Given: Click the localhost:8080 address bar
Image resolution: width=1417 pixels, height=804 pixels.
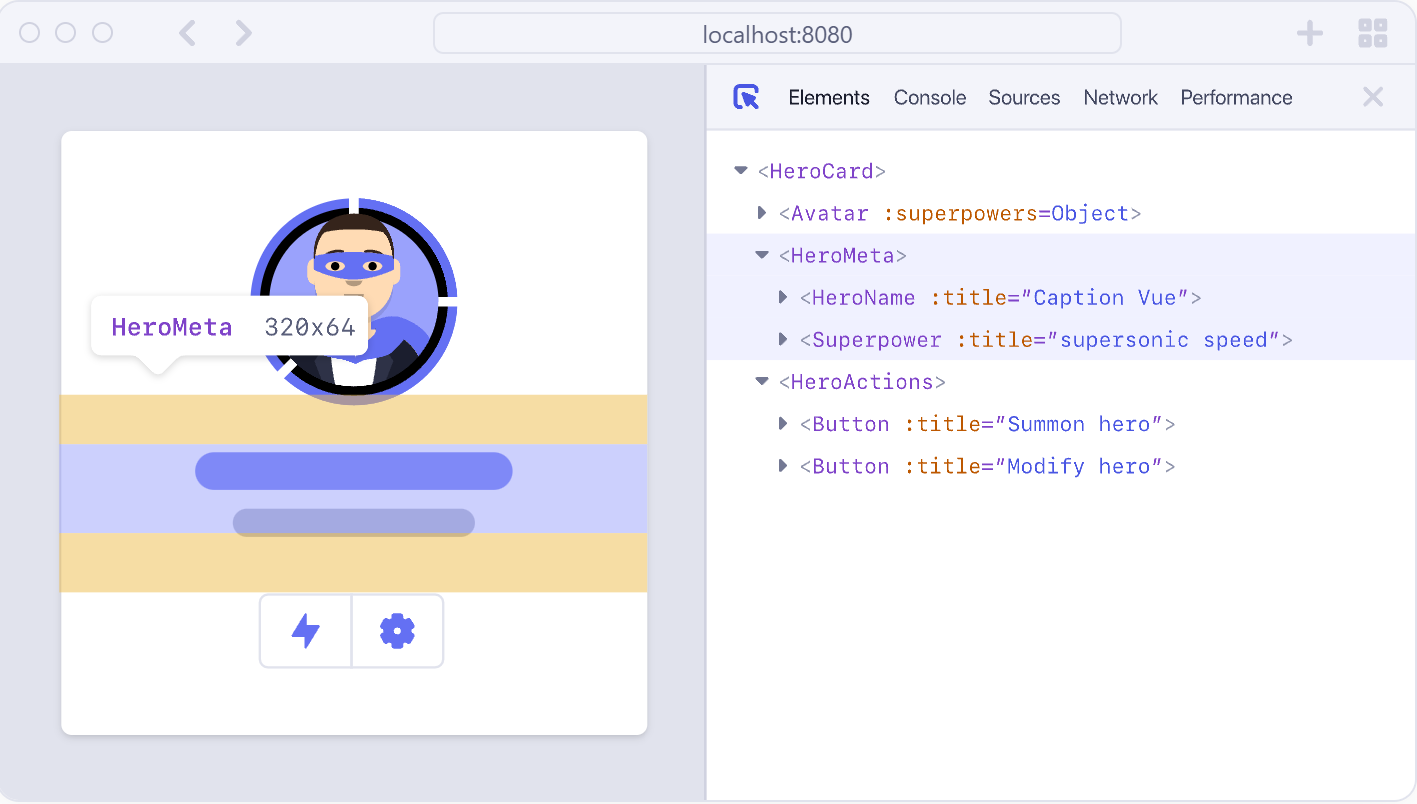Looking at the screenshot, I should coord(777,34).
